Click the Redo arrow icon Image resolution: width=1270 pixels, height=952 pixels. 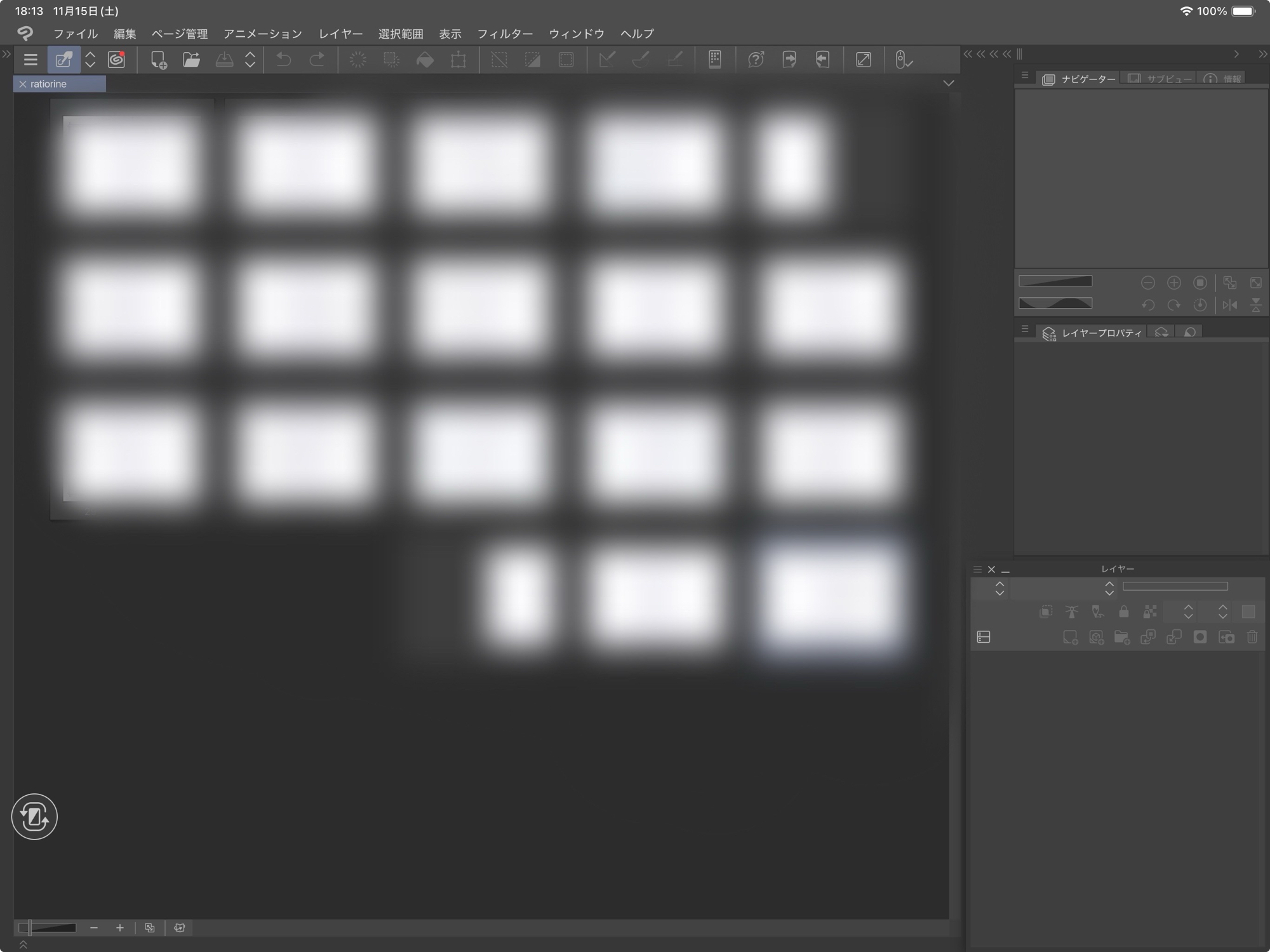coord(316,60)
